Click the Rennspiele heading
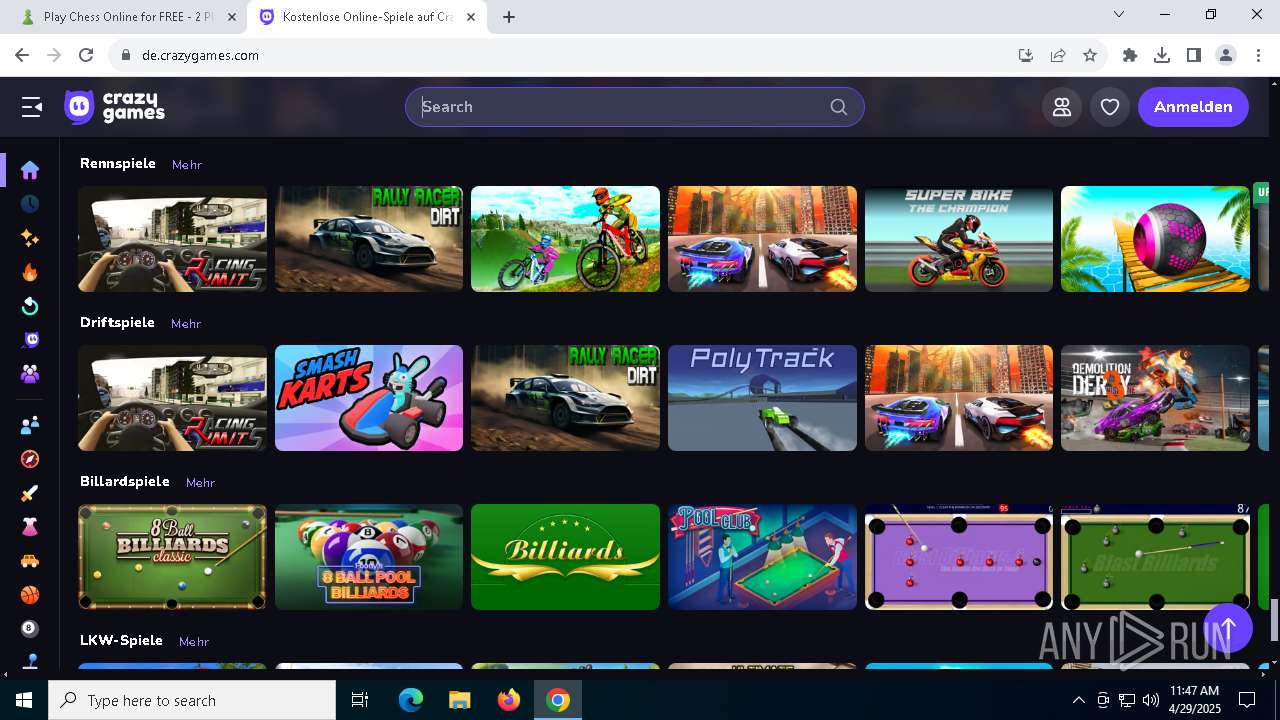This screenshot has width=1280, height=720. (118, 163)
